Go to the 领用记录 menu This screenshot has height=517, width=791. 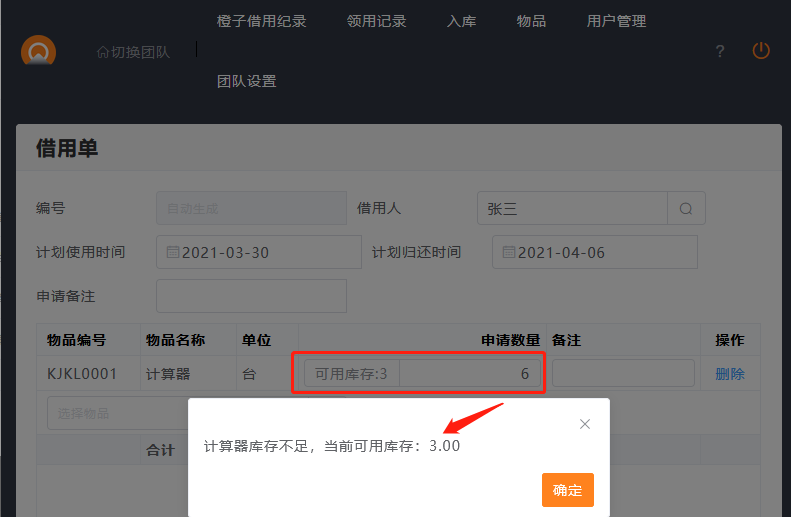(x=376, y=21)
